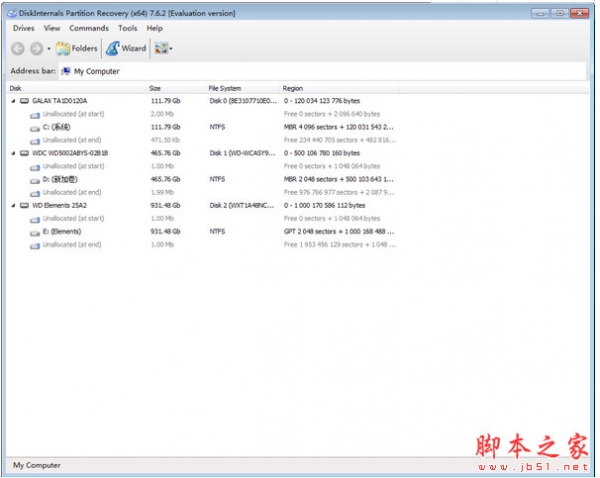Click the Forward navigation arrow icon
The image size is (600, 478).
(x=37, y=49)
